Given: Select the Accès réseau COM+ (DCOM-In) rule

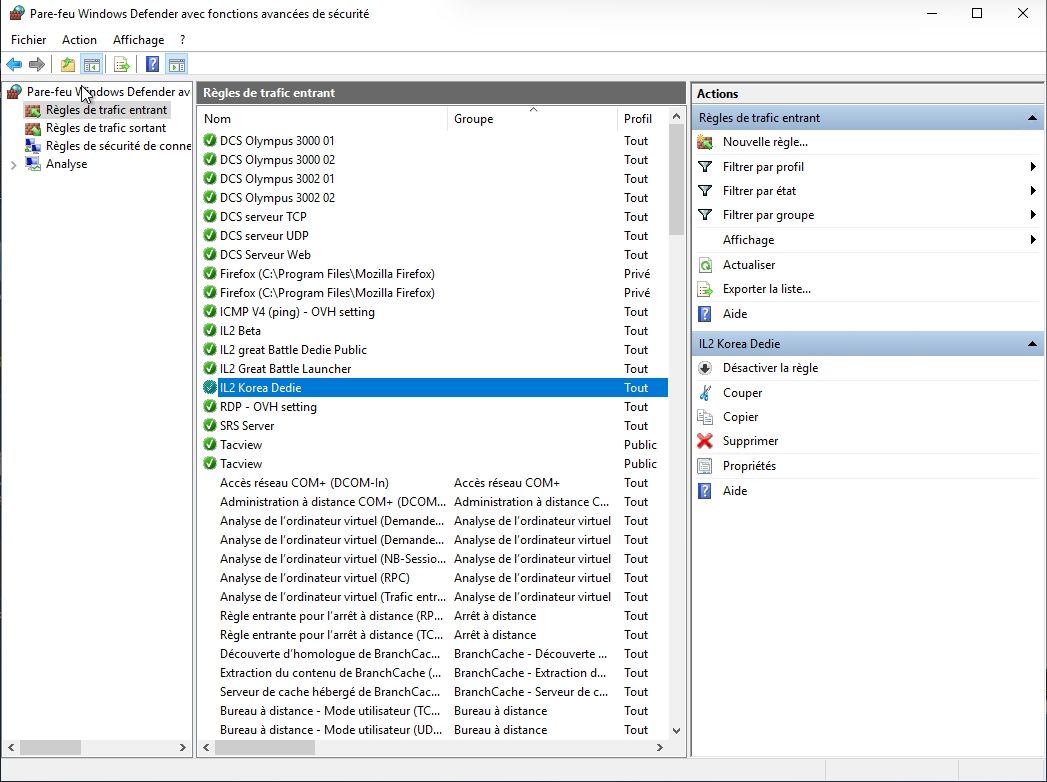Looking at the screenshot, I should point(433,483).
